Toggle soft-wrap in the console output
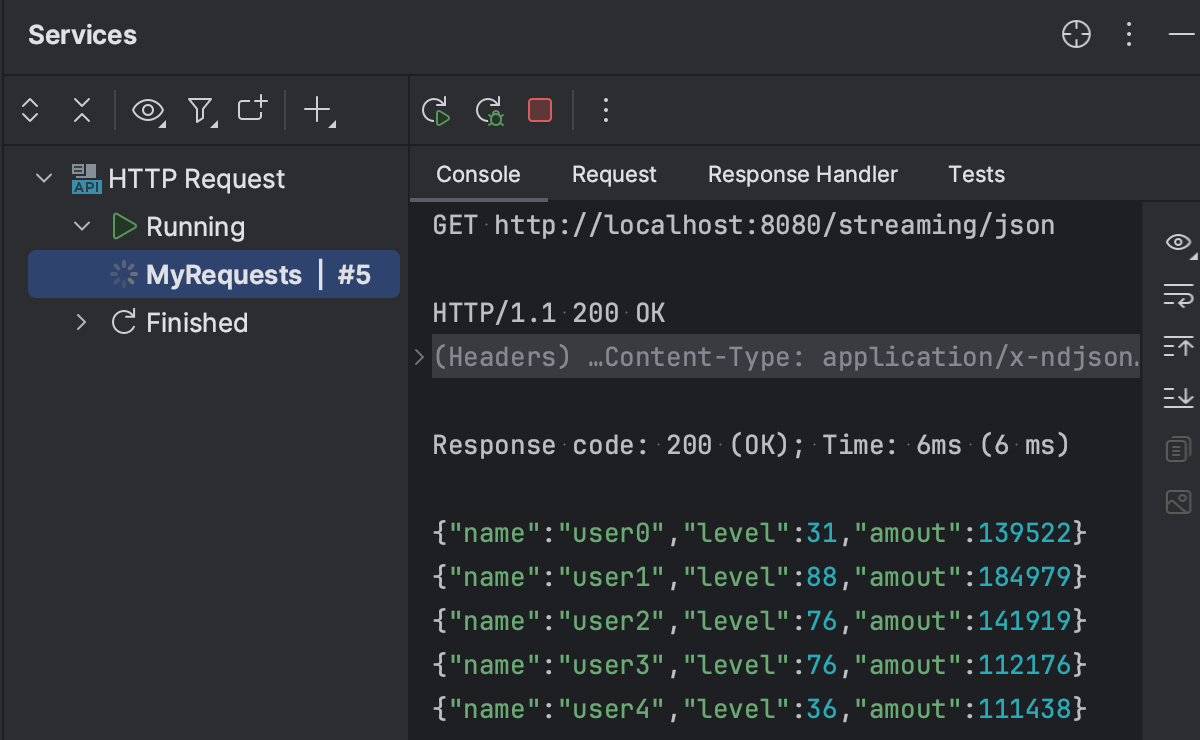1200x740 pixels. [1178, 296]
